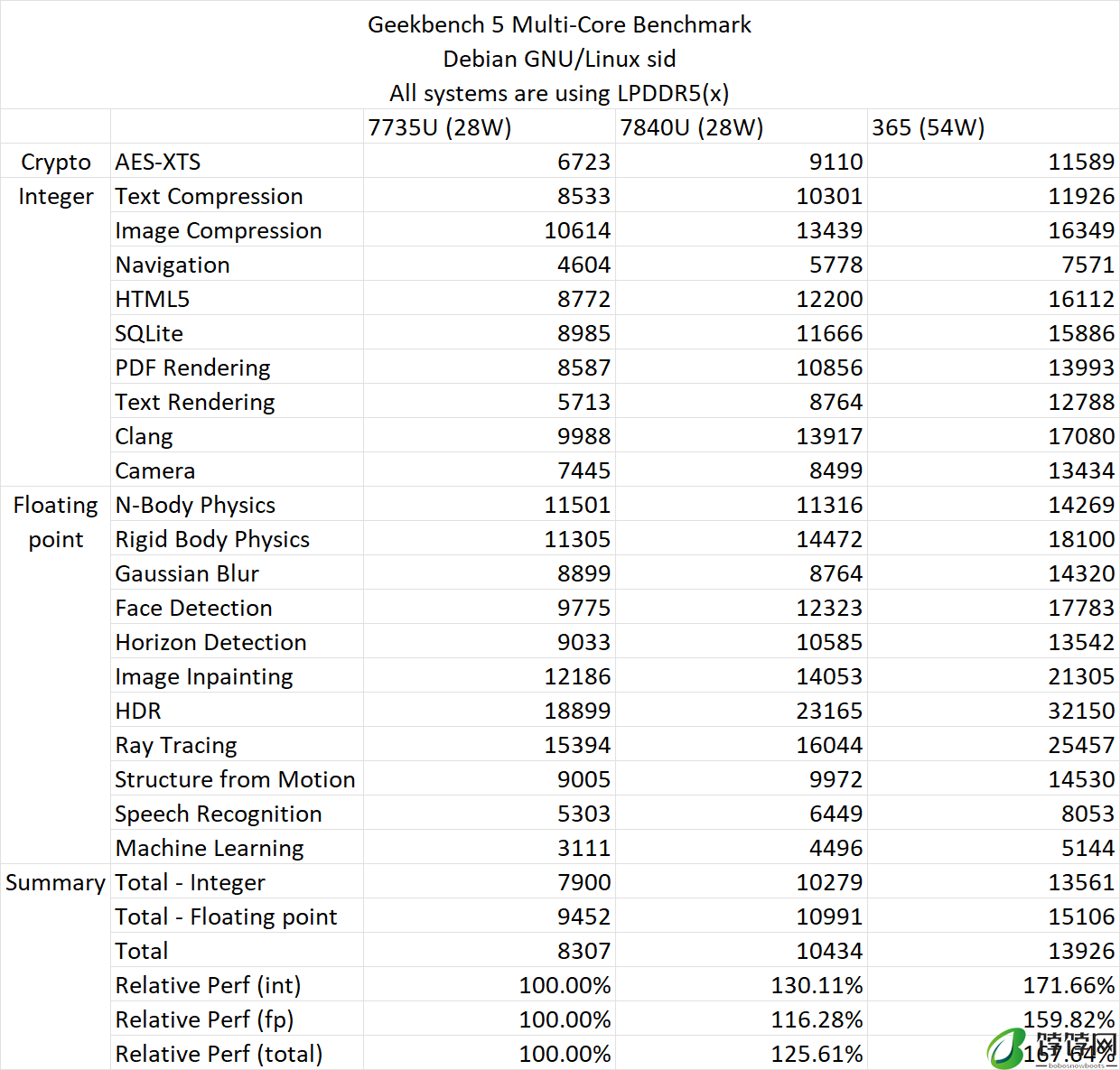This screenshot has width=1120, height=1070.
Task: Click the 'Total - Integer' row label
Action: tap(191, 882)
